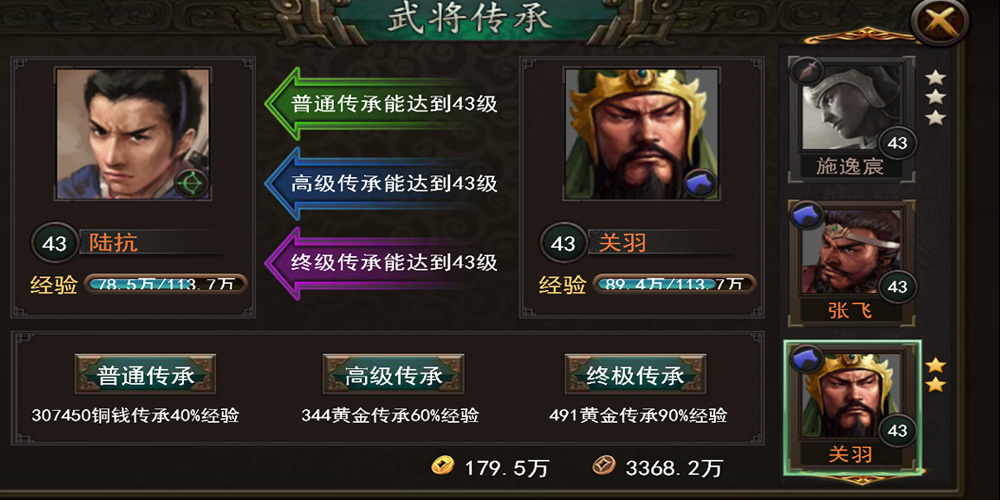Image resolution: width=1000 pixels, height=500 pixels.
Task: Choose 张飞 from the general list
Action: coord(851,263)
